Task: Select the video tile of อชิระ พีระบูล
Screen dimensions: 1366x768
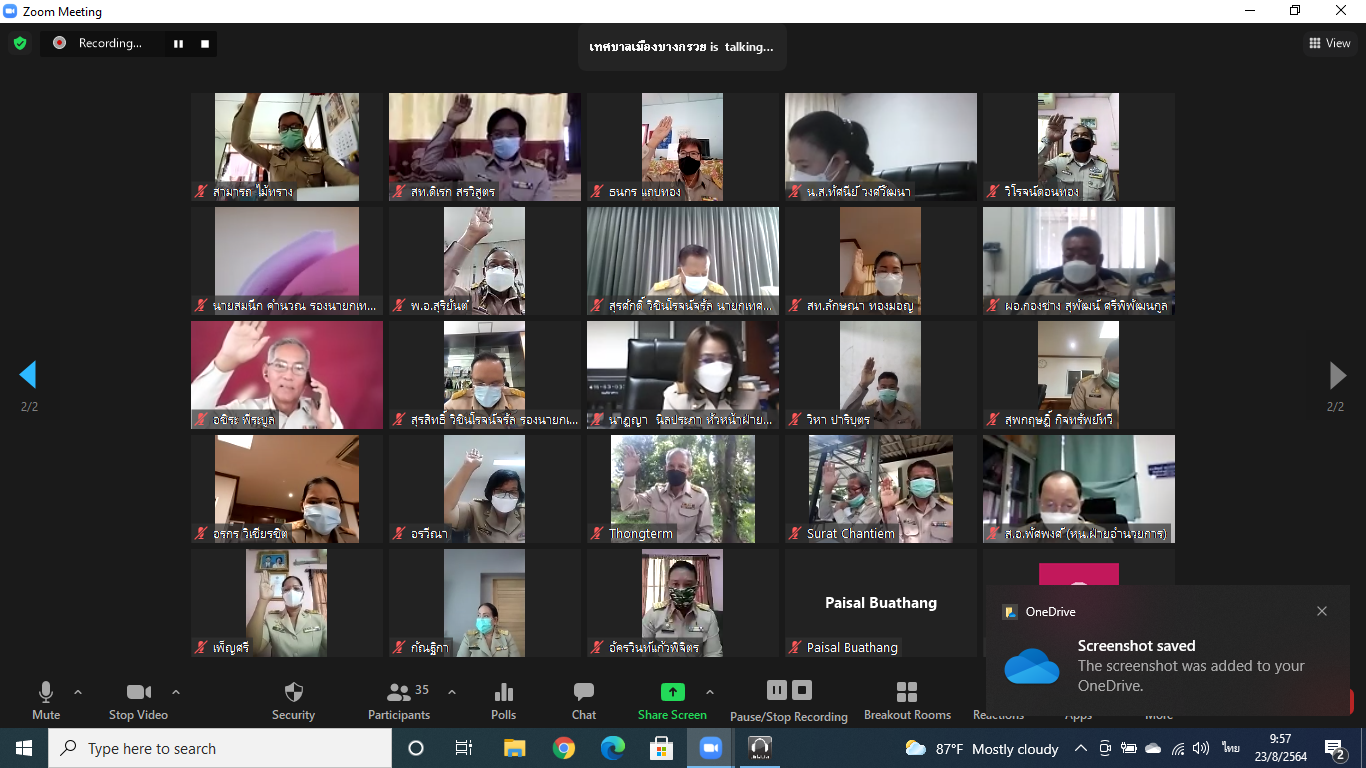Action: click(x=287, y=375)
